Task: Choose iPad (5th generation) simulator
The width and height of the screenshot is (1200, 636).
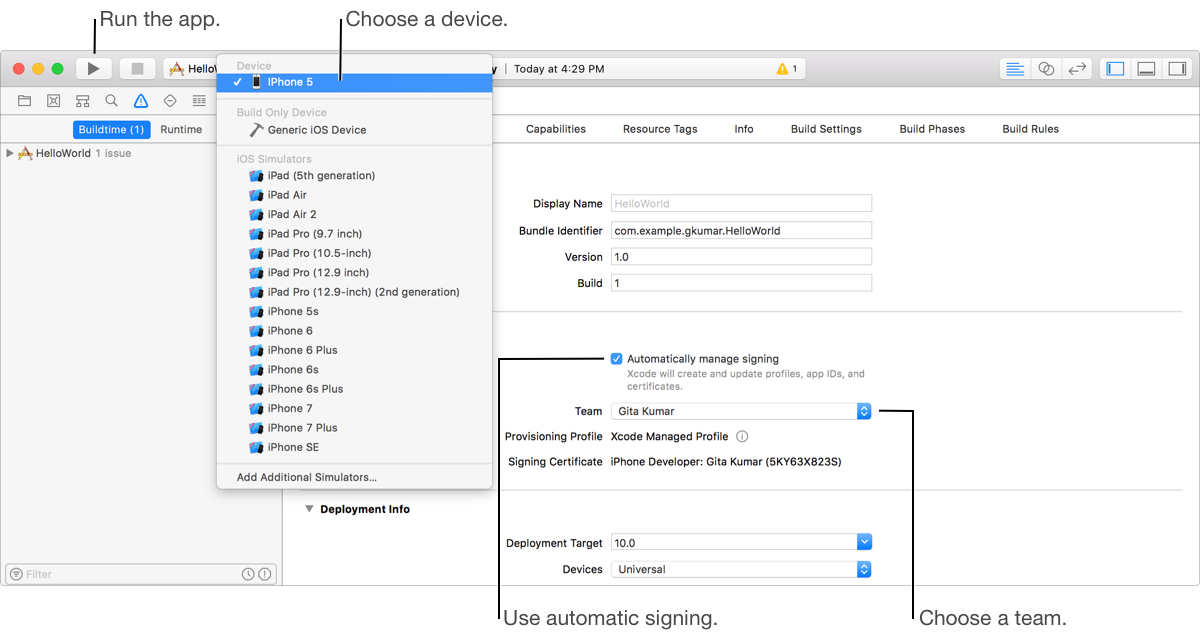Action: [x=354, y=176]
